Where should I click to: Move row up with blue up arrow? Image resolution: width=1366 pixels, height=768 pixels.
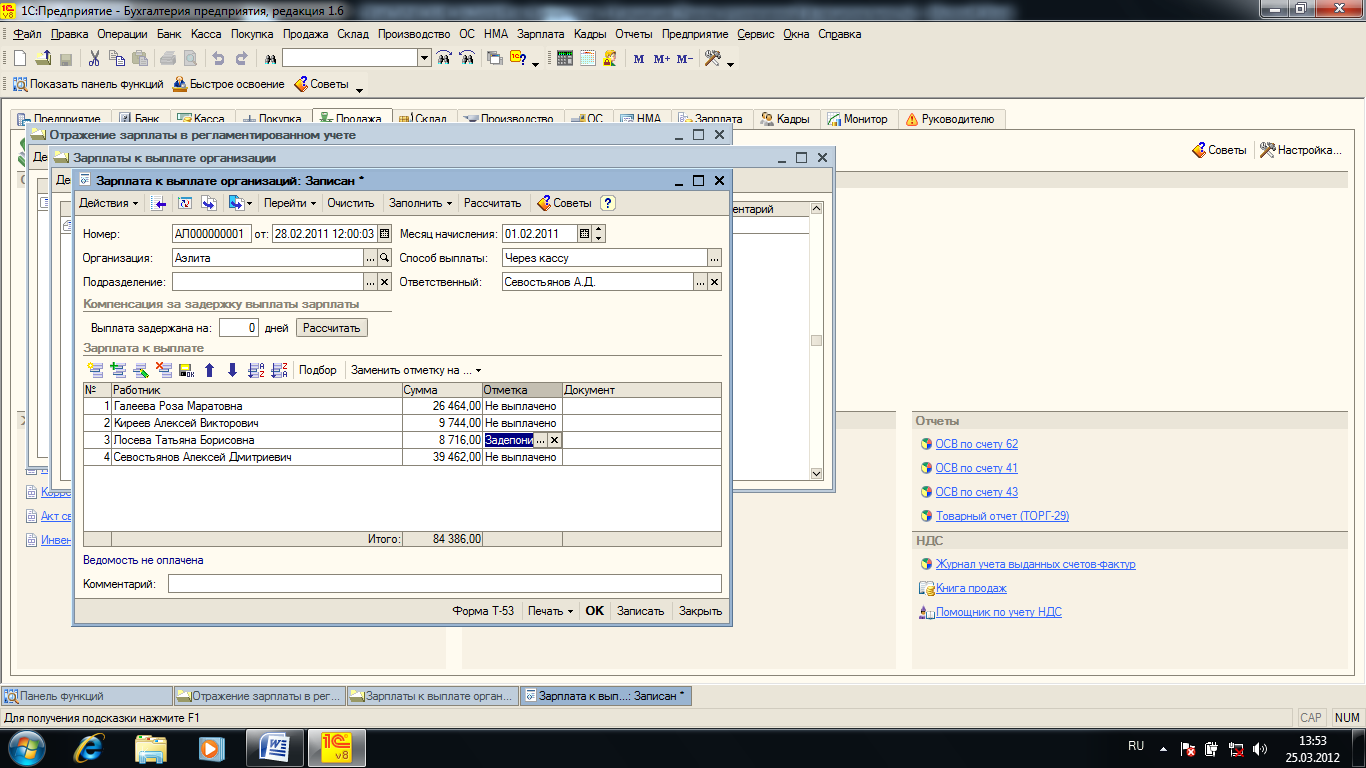(210, 370)
